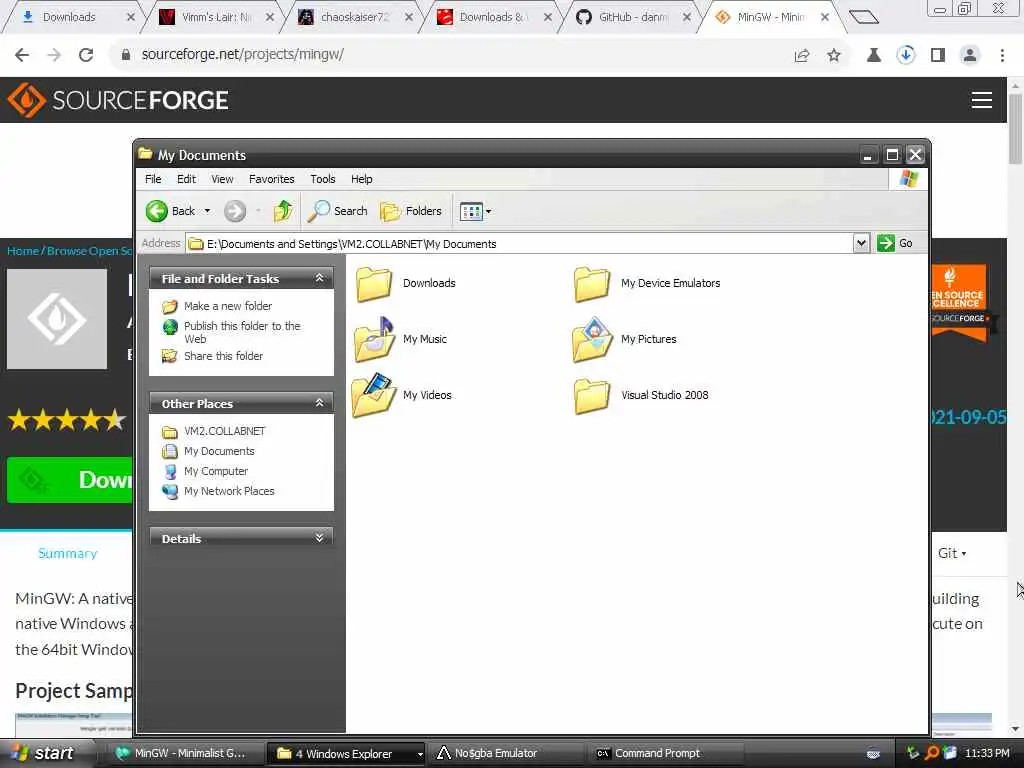Reload the SourceForge page
The width and height of the screenshot is (1024, 768).
pos(86,55)
